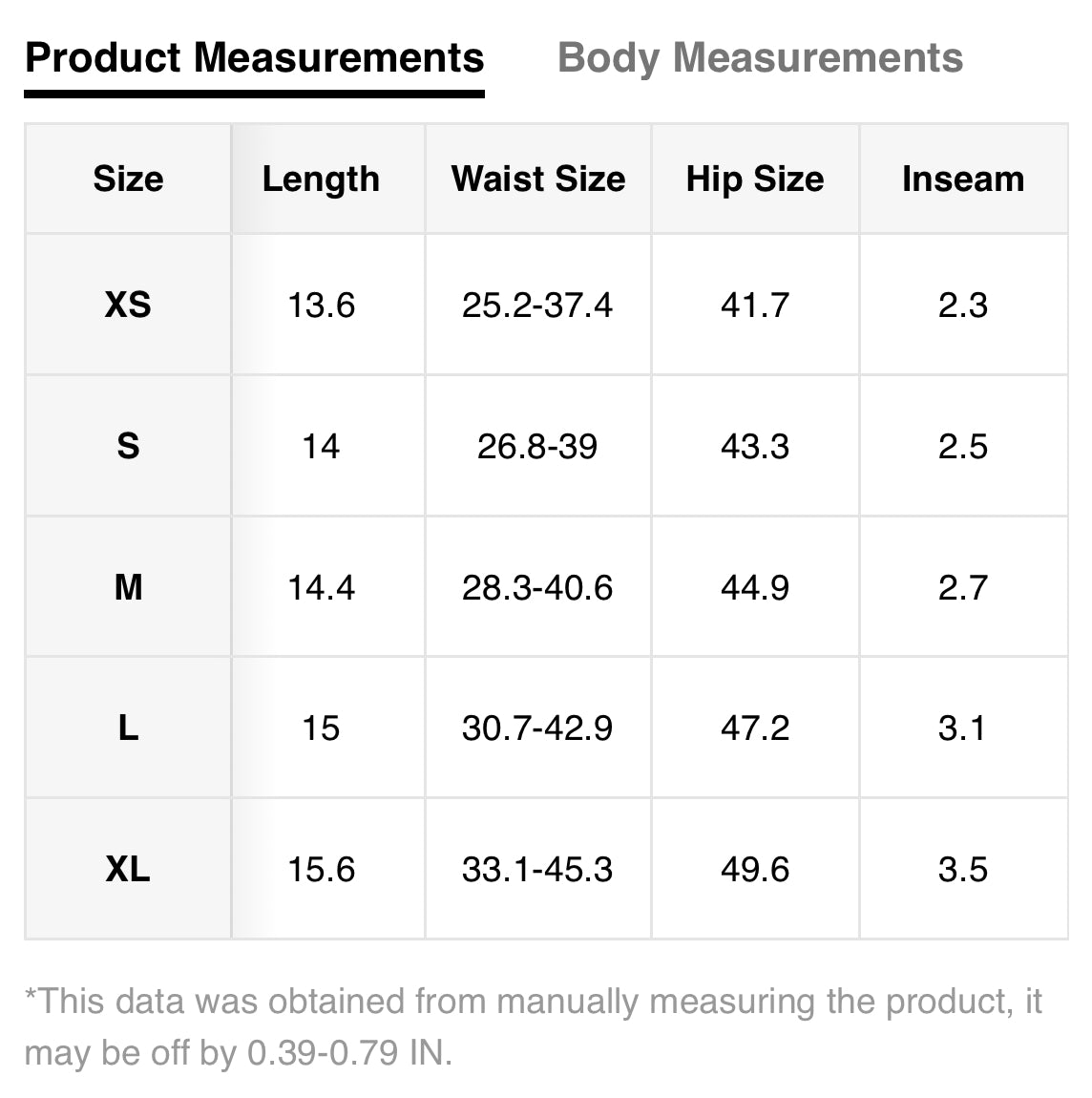Select the L size row label
This screenshot has width=1092, height=1098.
point(128,728)
